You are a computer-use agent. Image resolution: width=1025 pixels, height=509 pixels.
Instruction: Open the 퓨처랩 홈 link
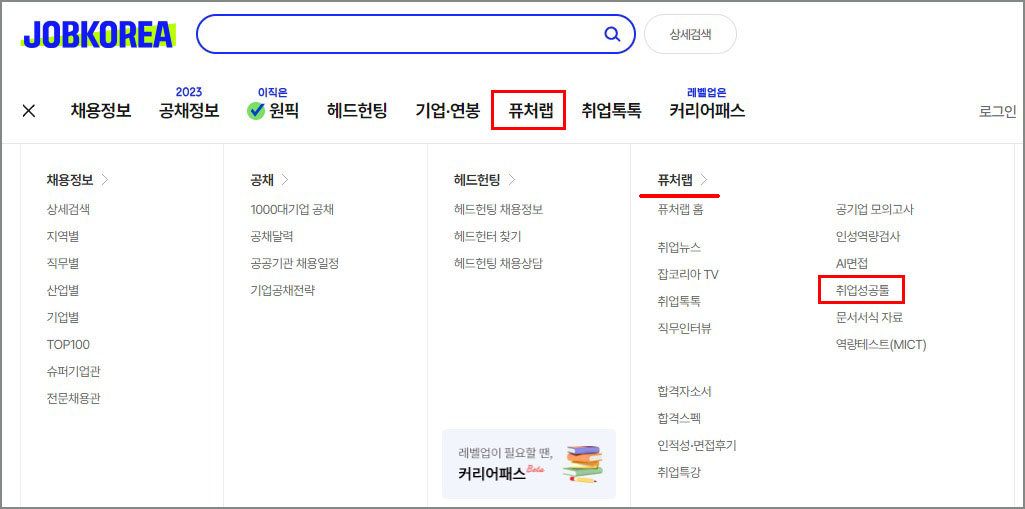click(x=681, y=210)
